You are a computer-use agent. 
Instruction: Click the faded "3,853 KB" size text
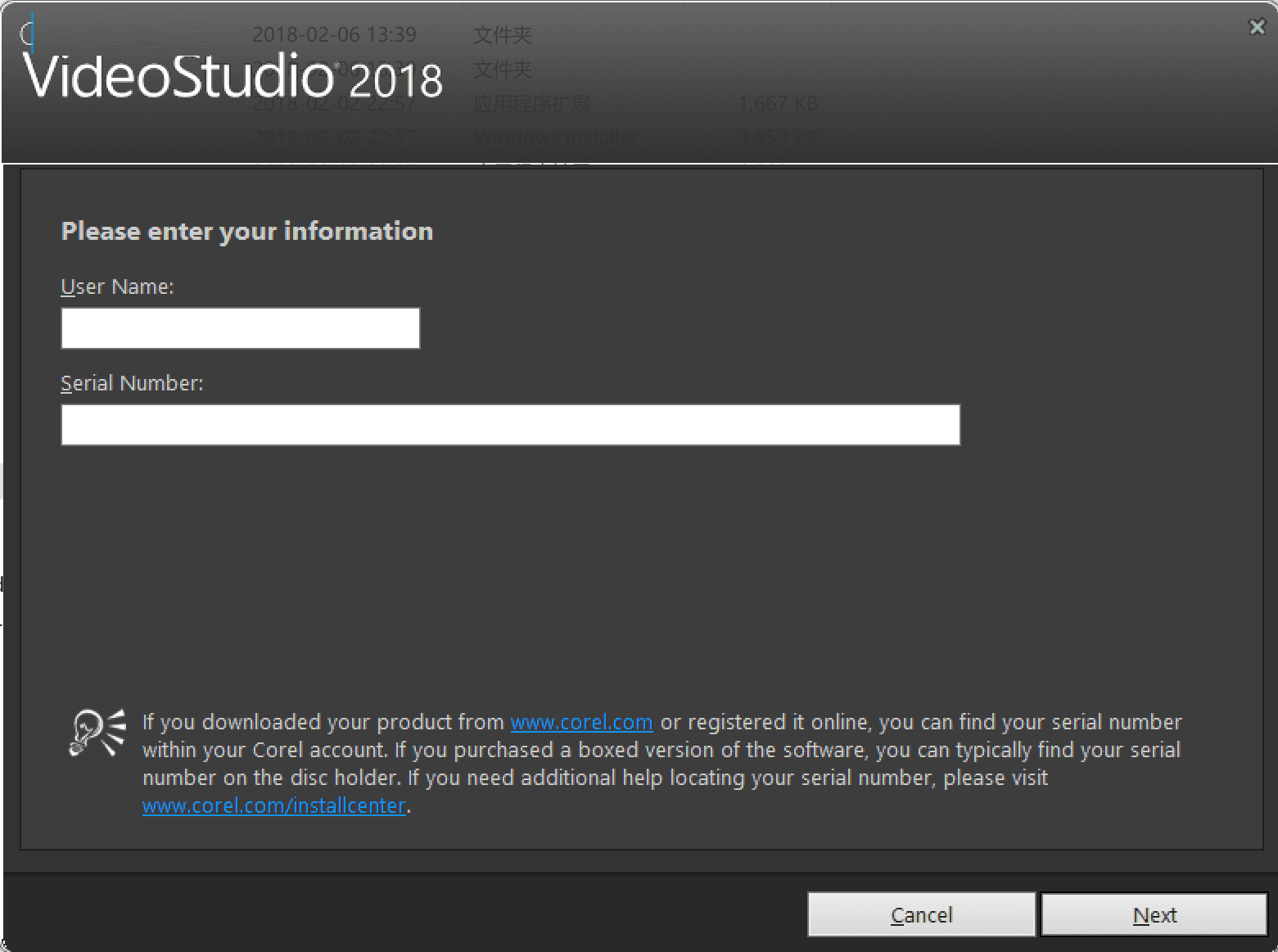click(x=778, y=138)
